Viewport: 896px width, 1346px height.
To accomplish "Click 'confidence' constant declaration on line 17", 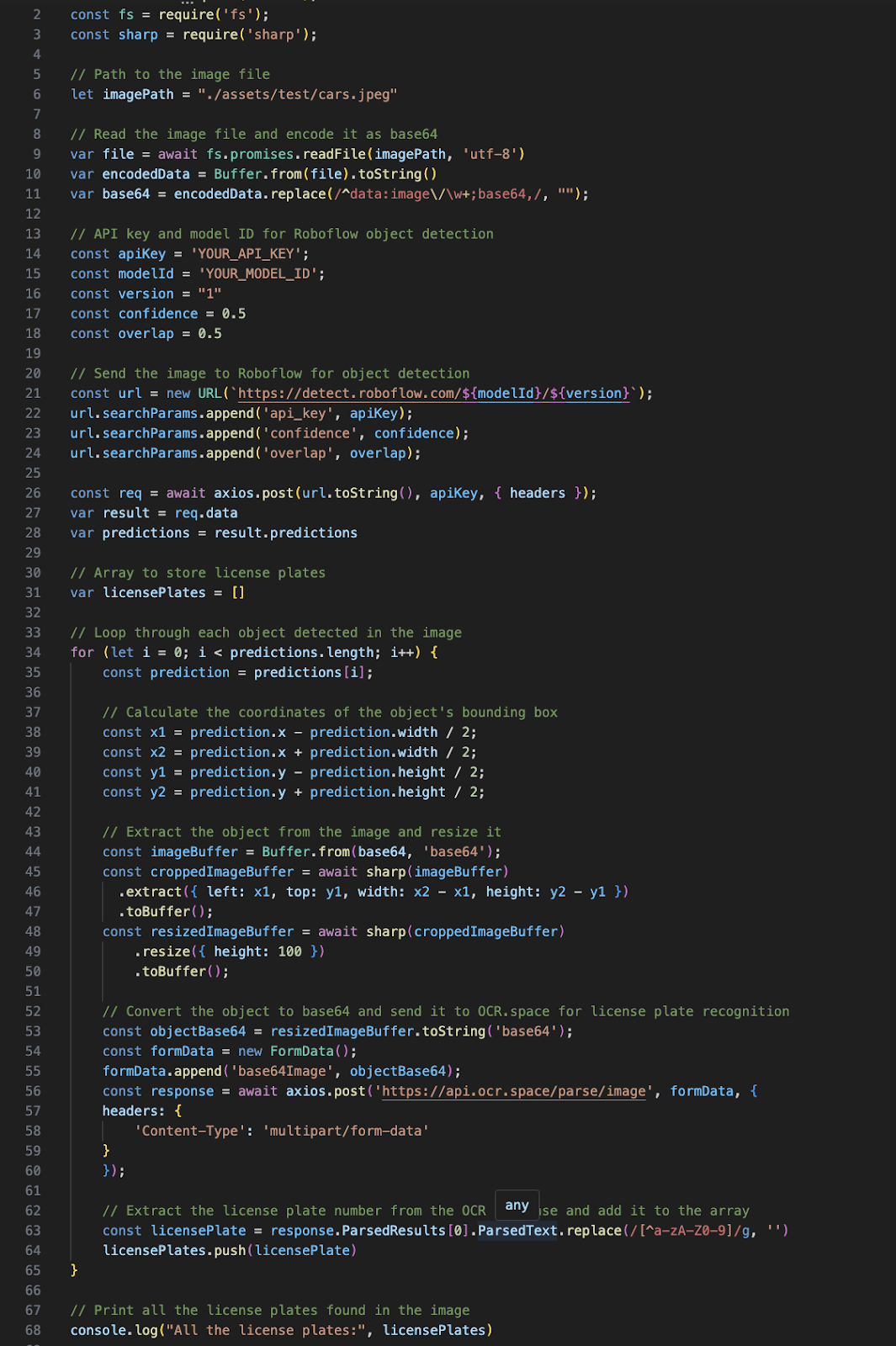I will [x=158, y=314].
